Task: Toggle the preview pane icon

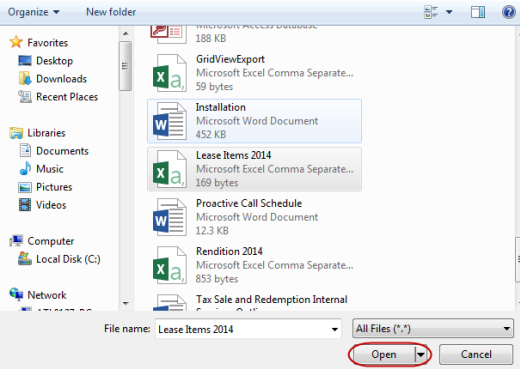Action: coord(478,12)
